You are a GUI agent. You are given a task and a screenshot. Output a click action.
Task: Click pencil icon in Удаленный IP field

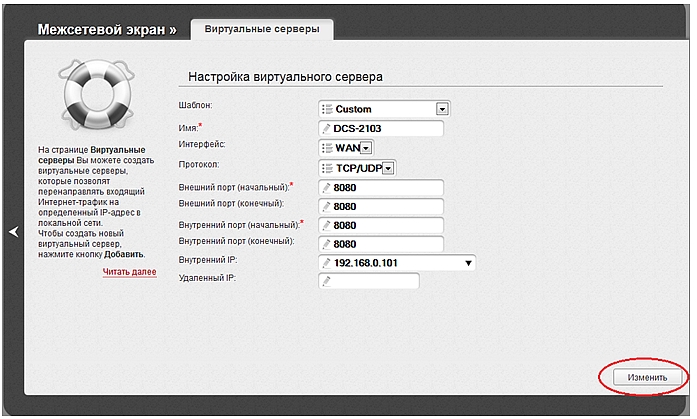326,281
